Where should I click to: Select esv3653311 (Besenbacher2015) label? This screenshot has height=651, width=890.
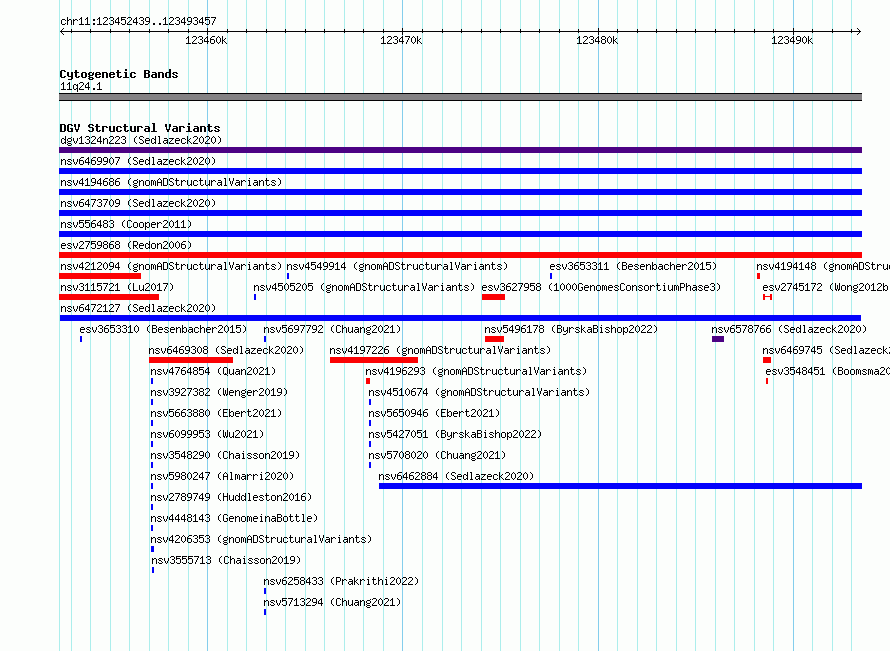pos(633,266)
